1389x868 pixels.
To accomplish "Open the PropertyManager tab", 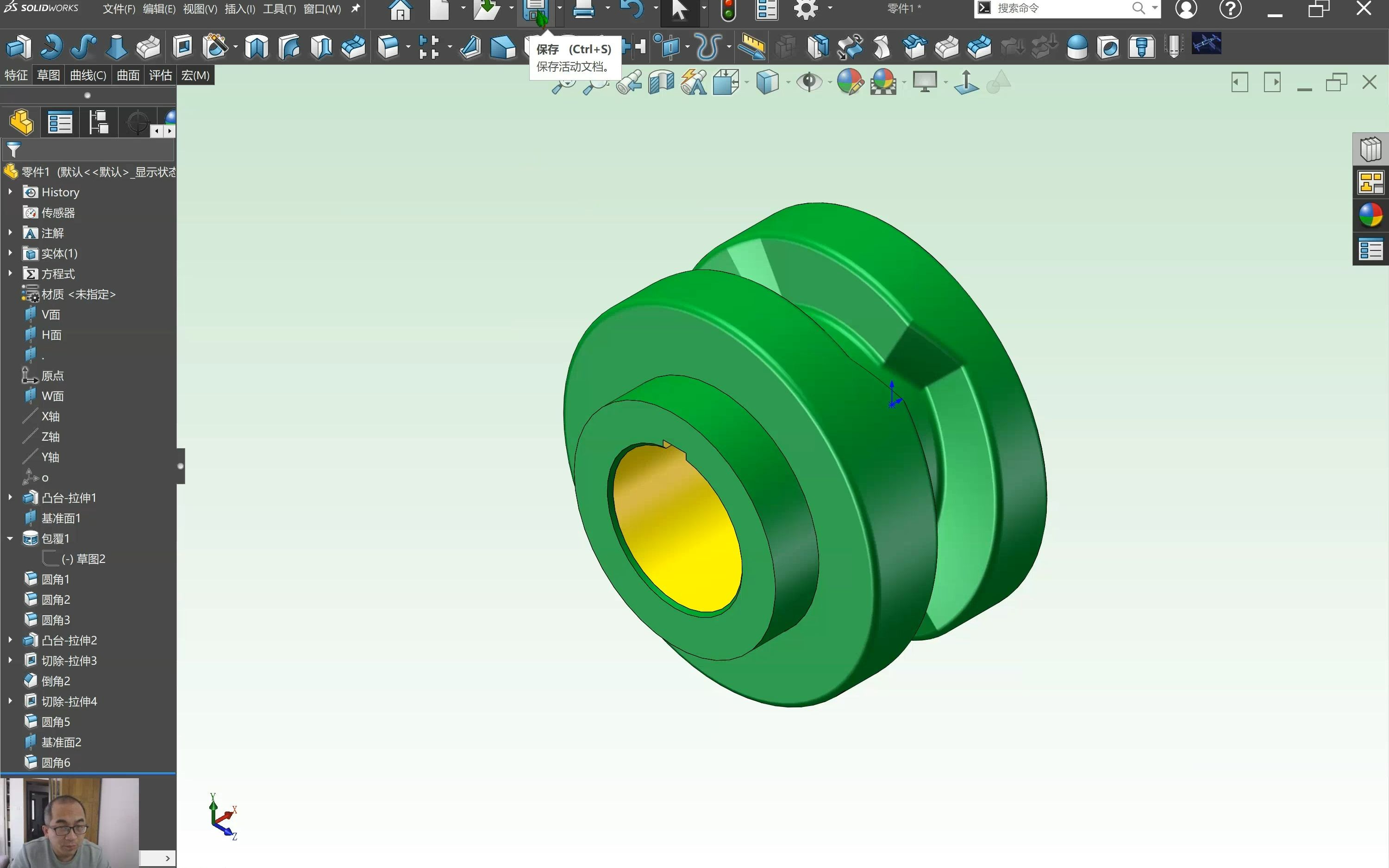I will [x=60, y=122].
